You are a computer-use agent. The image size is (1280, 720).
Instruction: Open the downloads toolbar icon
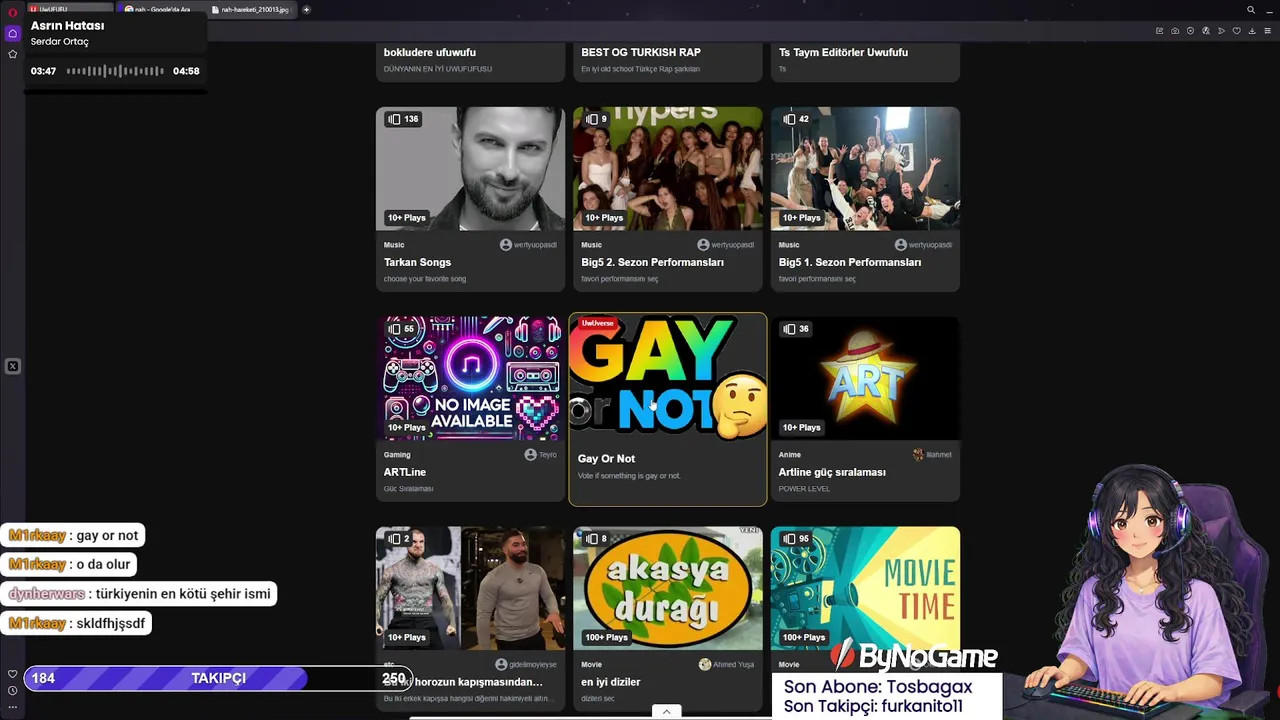(1252, 31)
